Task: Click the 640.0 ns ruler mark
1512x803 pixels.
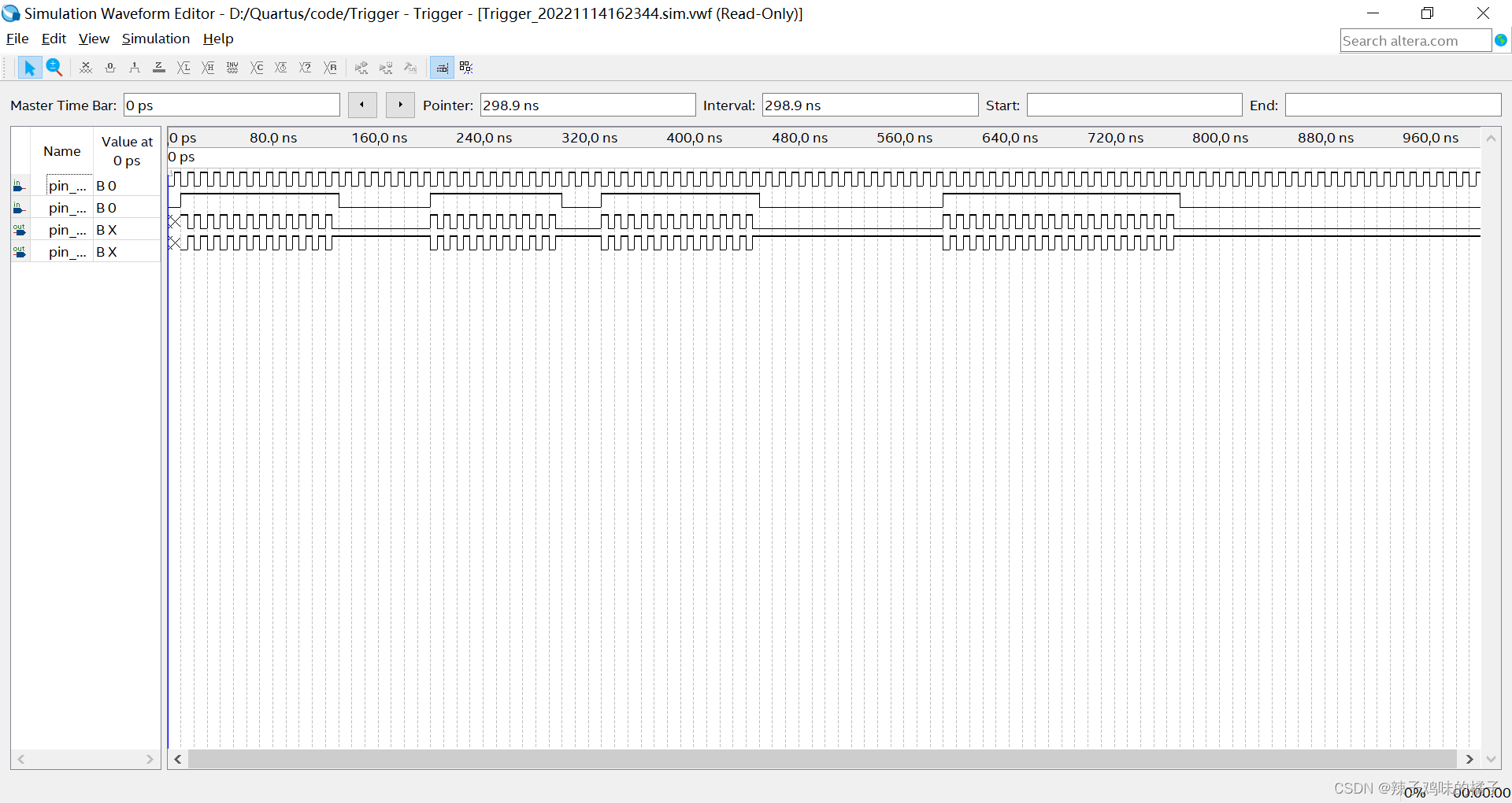Action: pyautogui.click(x=1010, y=138)
